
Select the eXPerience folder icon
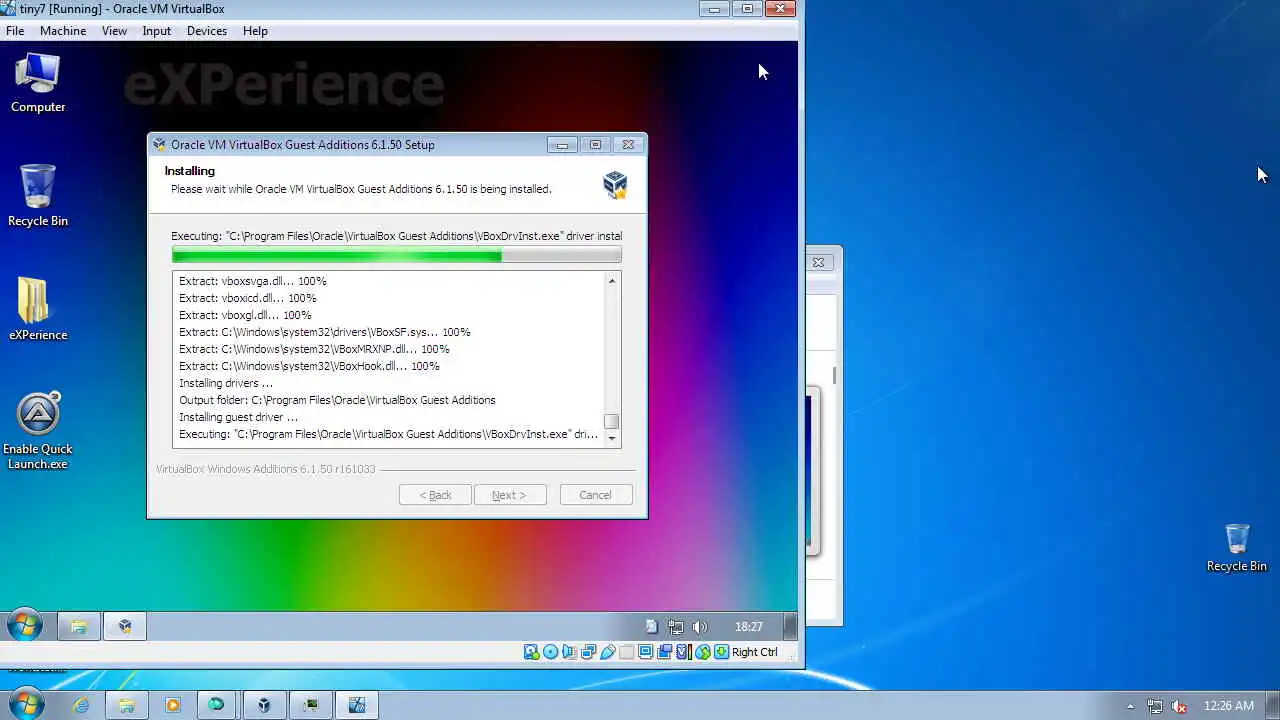[x=38, y=310]
